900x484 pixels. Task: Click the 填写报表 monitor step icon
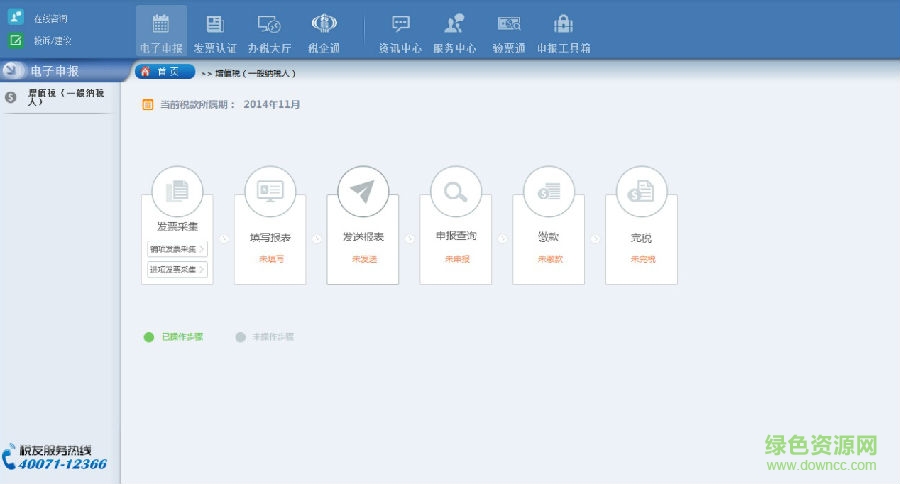pyautogui.click(x=270, y=191)
